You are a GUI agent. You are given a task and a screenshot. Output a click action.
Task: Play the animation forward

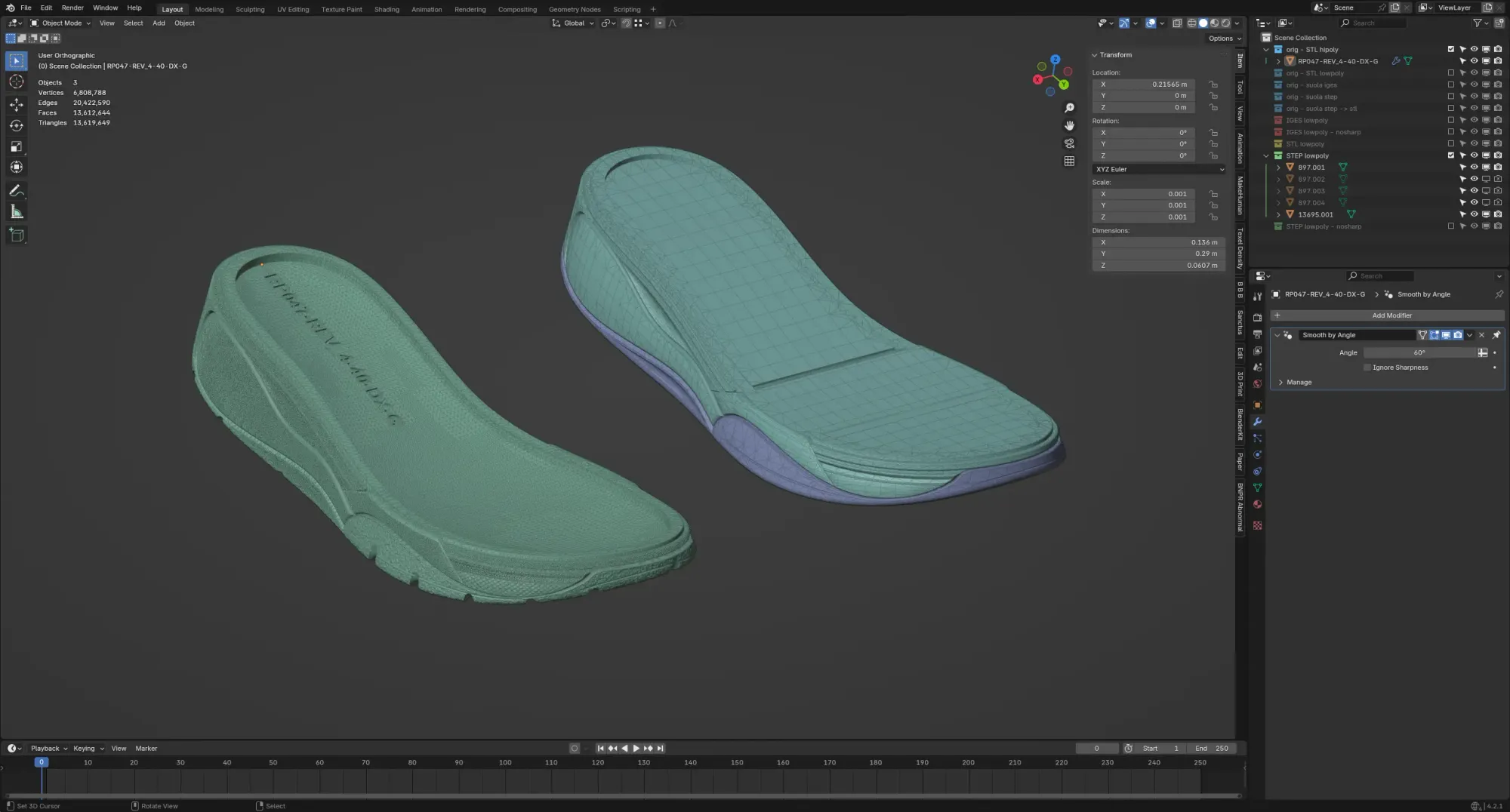[636, 749]
